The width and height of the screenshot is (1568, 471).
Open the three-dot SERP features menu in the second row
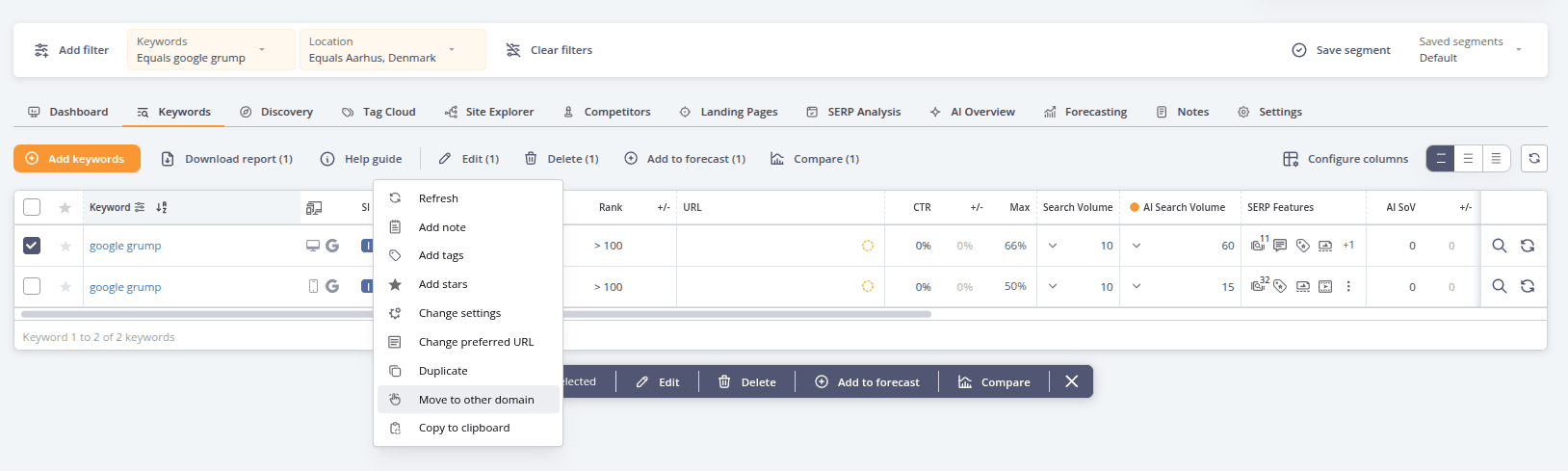click(1348, 286)
